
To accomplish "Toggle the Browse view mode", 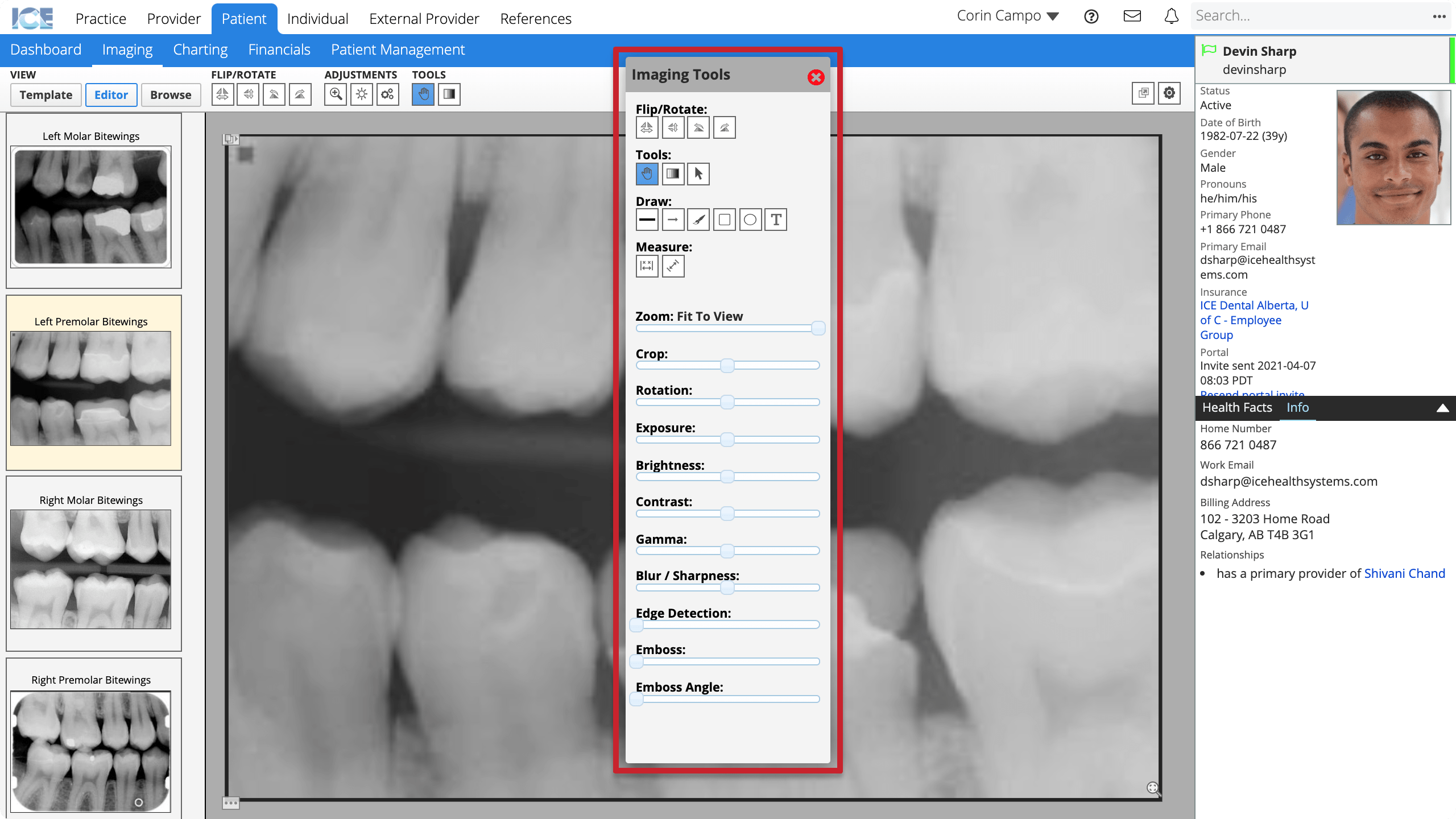I will (x=170, y=94).
